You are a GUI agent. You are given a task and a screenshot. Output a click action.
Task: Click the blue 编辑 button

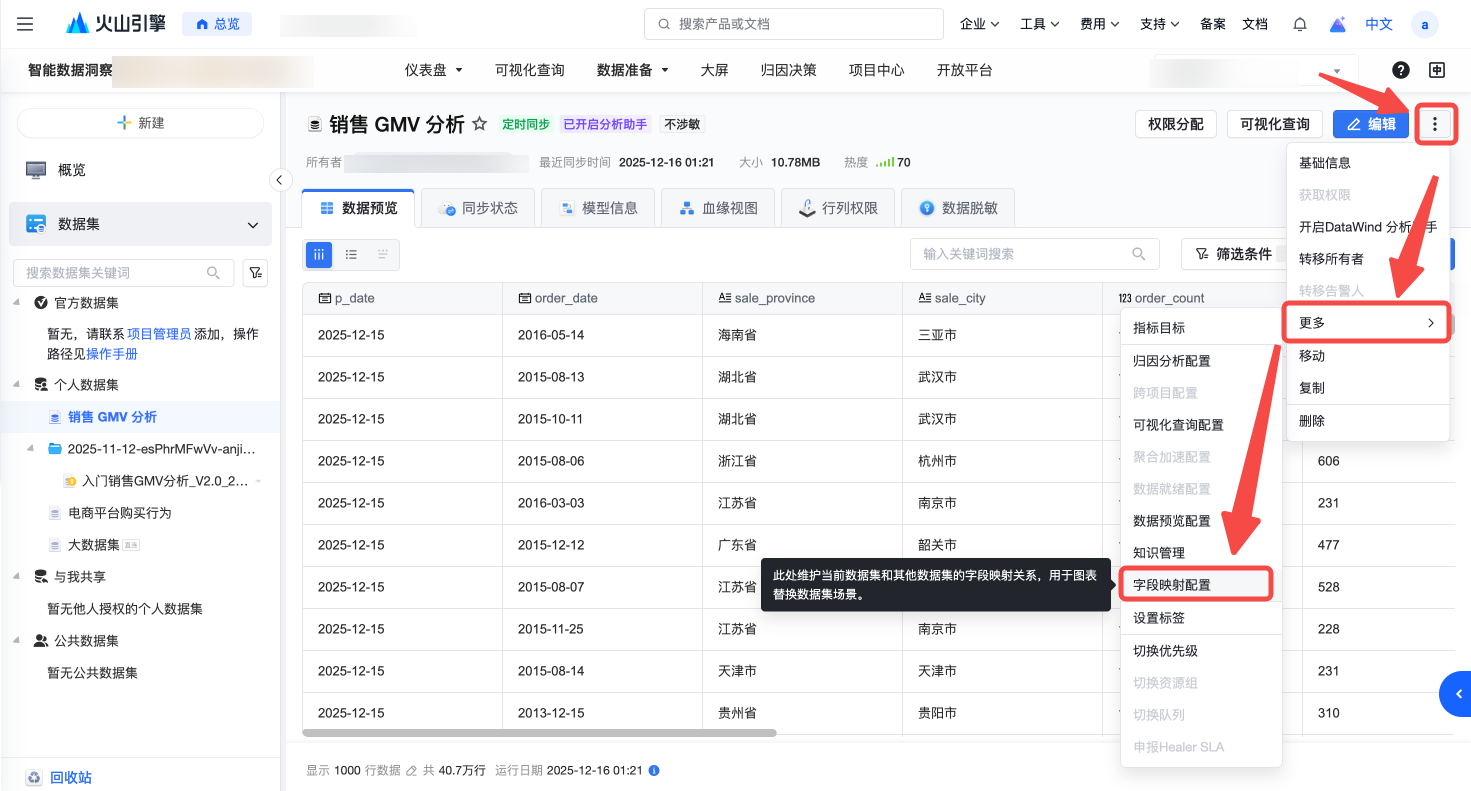pos(1371,124)
